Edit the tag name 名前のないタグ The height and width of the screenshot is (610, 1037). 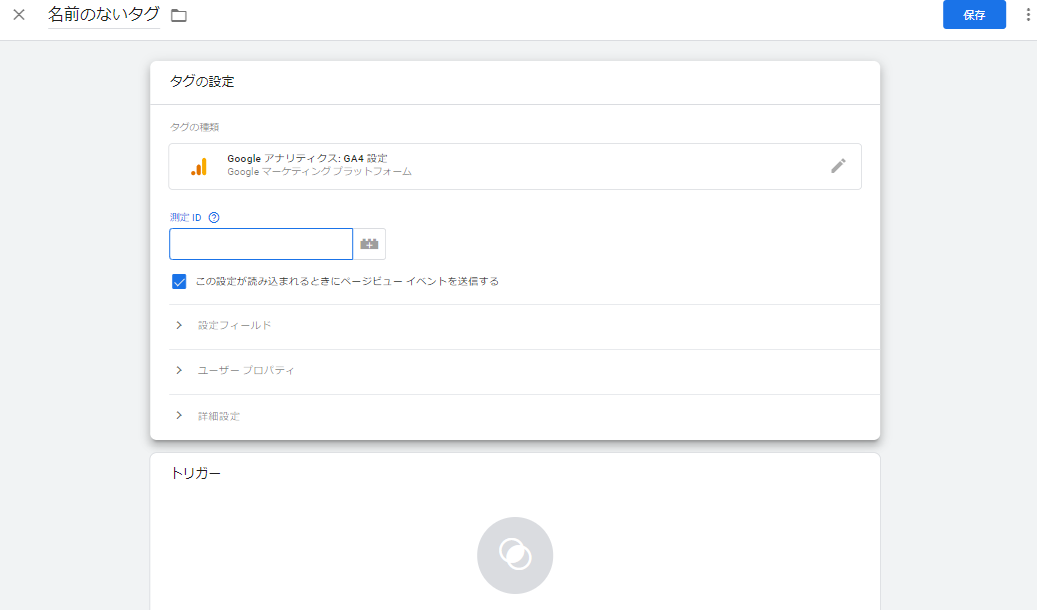(x=104, y=14)
